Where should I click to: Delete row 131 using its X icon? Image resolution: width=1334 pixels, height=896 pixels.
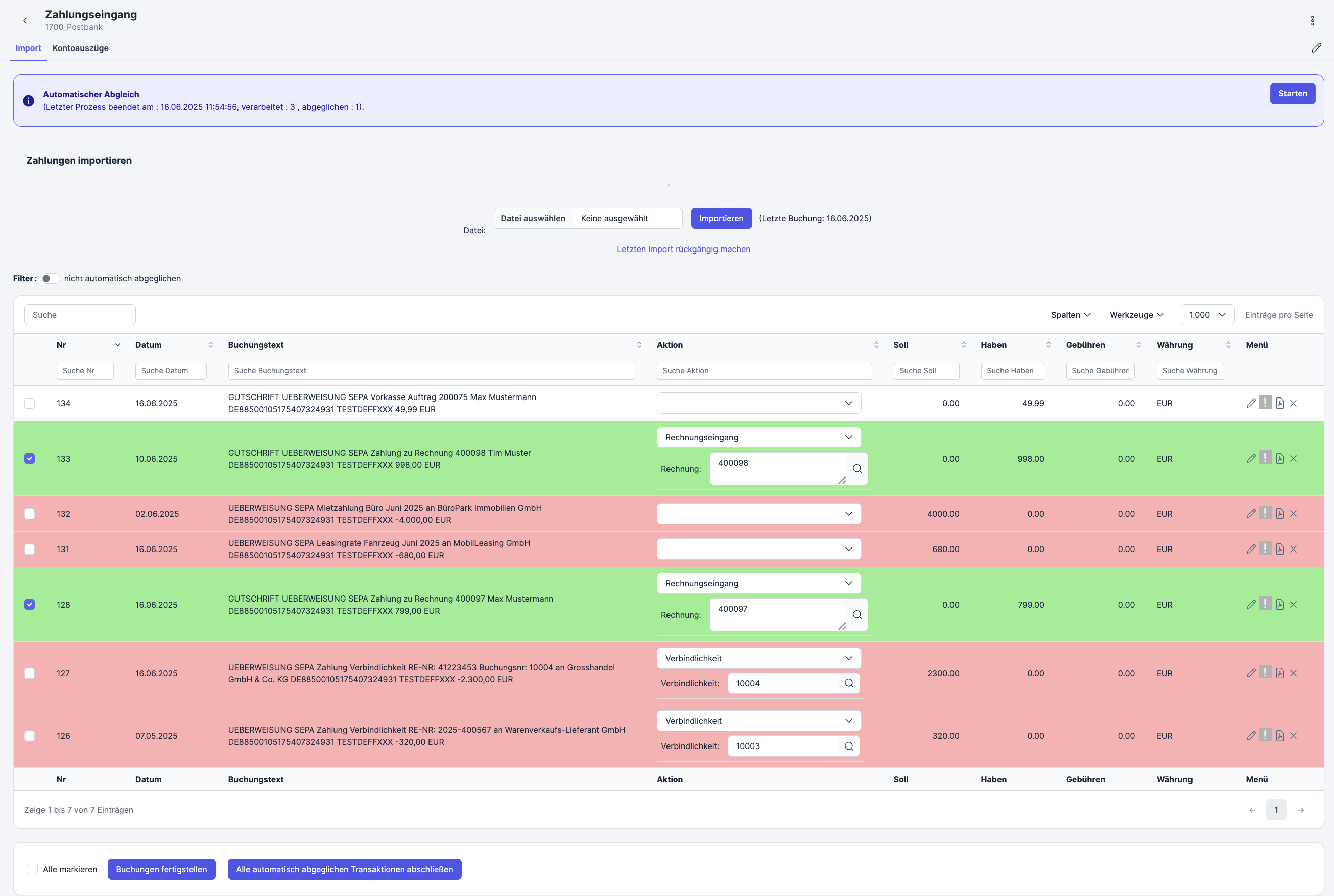point(1294,549)
